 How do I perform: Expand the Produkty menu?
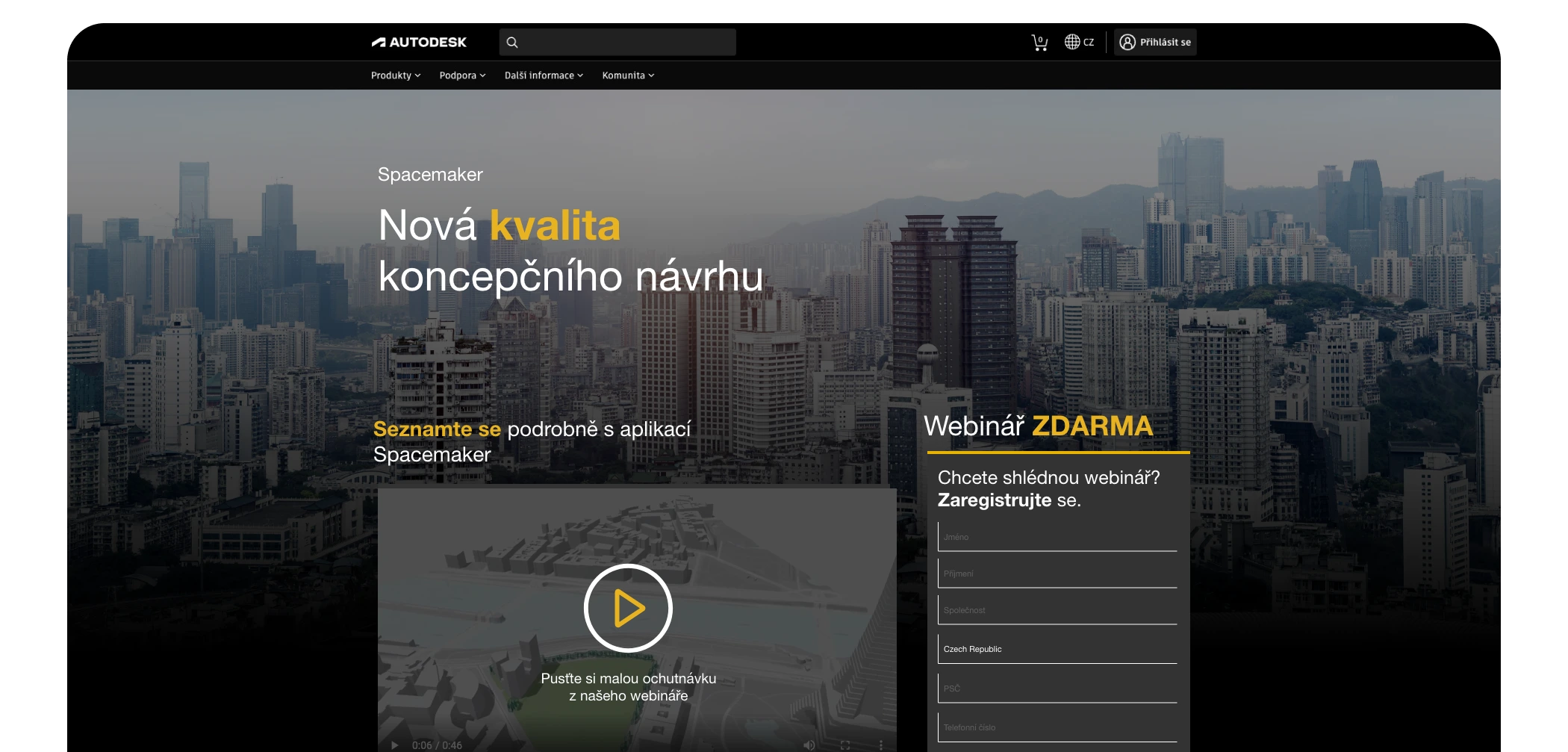pyautogui.click(x=396, y=75)
